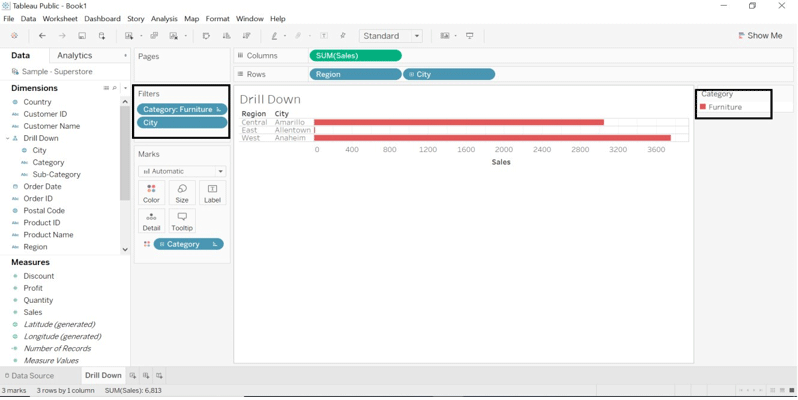Click the Category pill on Marks card

tap(188, 244)
